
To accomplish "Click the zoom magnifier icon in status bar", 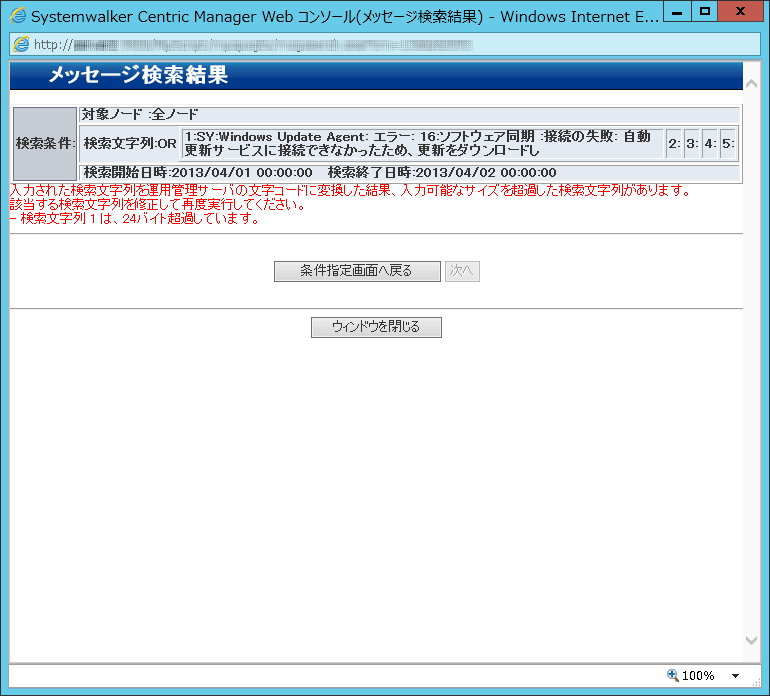I will (x=672, y=675).
